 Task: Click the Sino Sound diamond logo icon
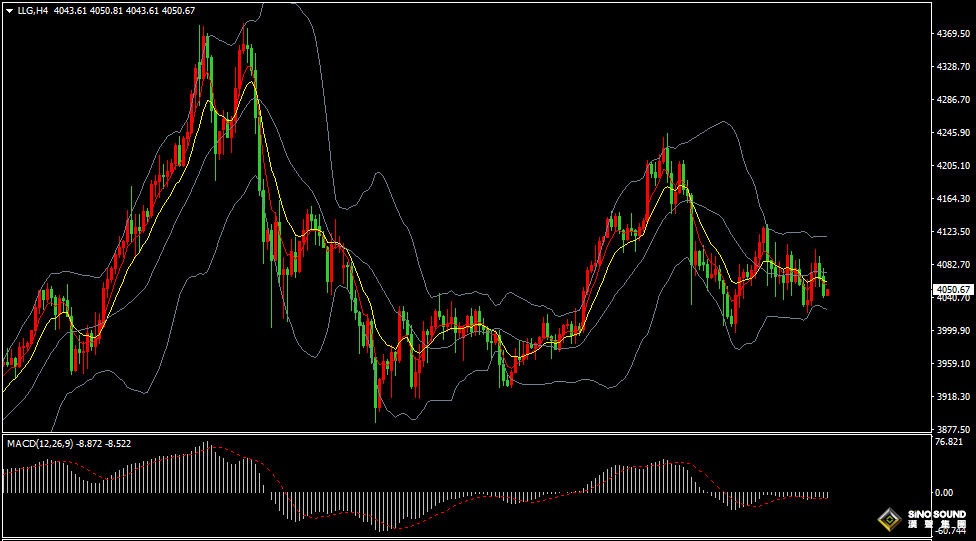[x=890, y=518]
